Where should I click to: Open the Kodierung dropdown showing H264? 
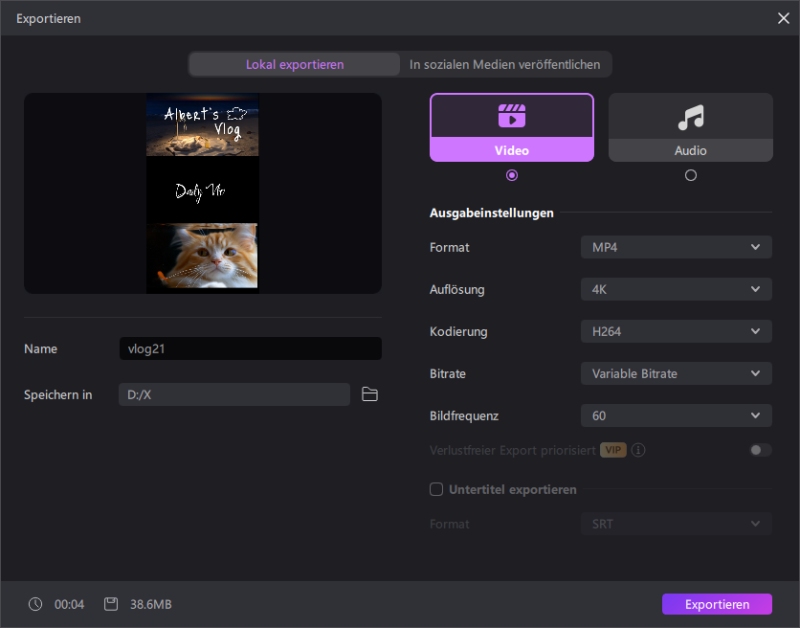pos(676,331)
